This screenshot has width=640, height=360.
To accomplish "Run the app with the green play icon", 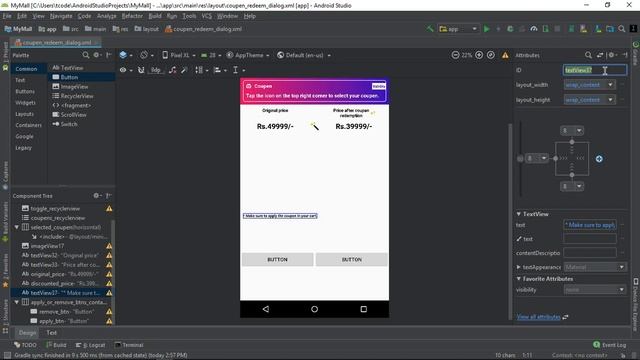I will [487, 29].
